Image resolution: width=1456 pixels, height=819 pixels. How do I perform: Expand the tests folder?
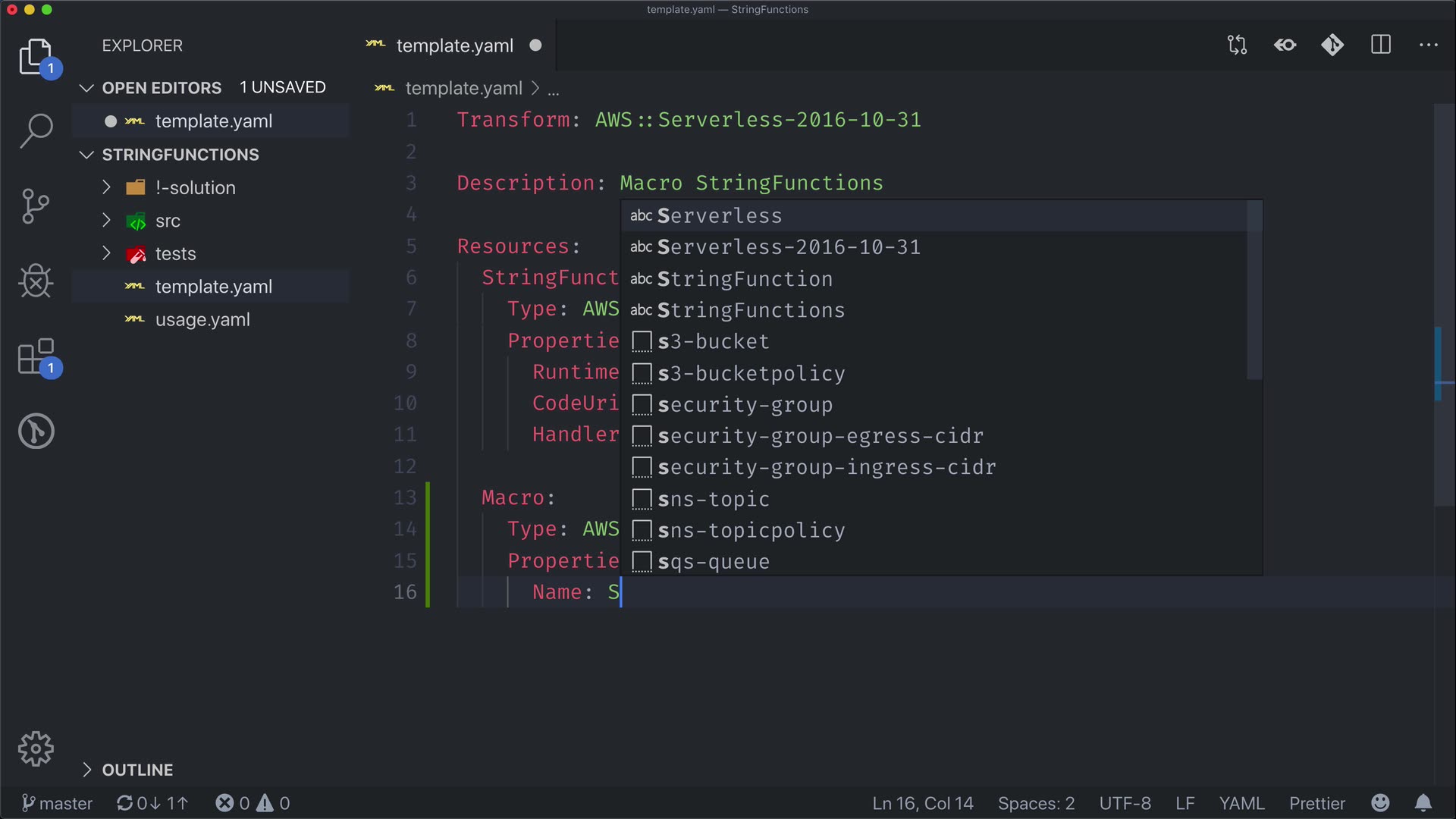(x=175, y=253)
